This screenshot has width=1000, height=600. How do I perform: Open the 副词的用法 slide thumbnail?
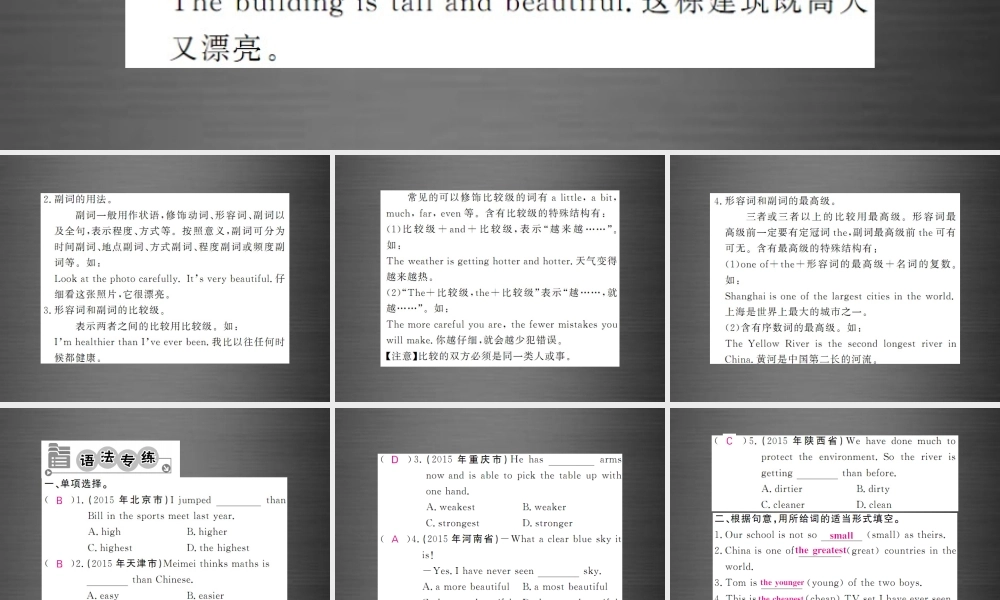coord(164,278)
